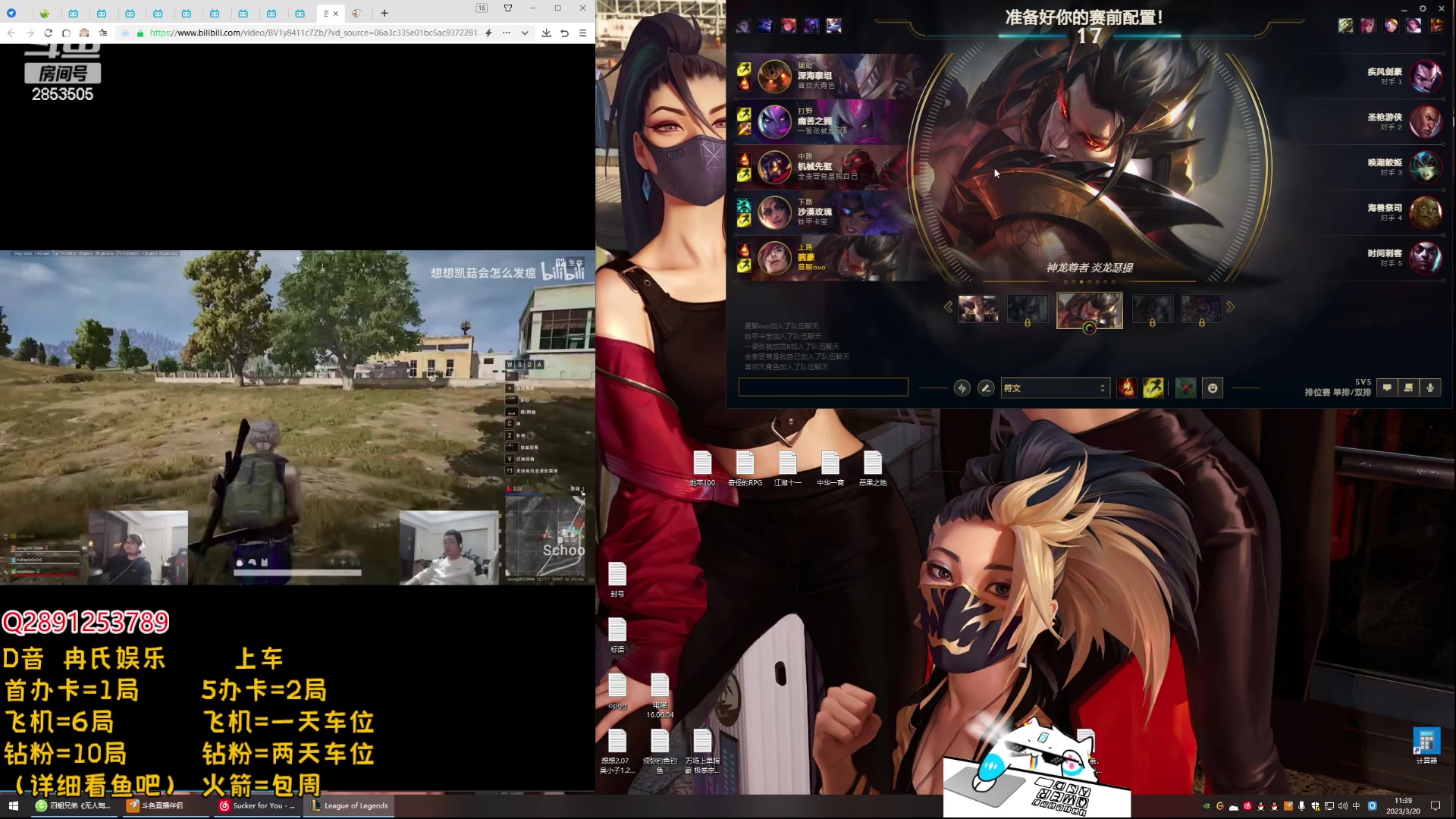
Task: Open the ward skin selector icon
Action: 1185,388
